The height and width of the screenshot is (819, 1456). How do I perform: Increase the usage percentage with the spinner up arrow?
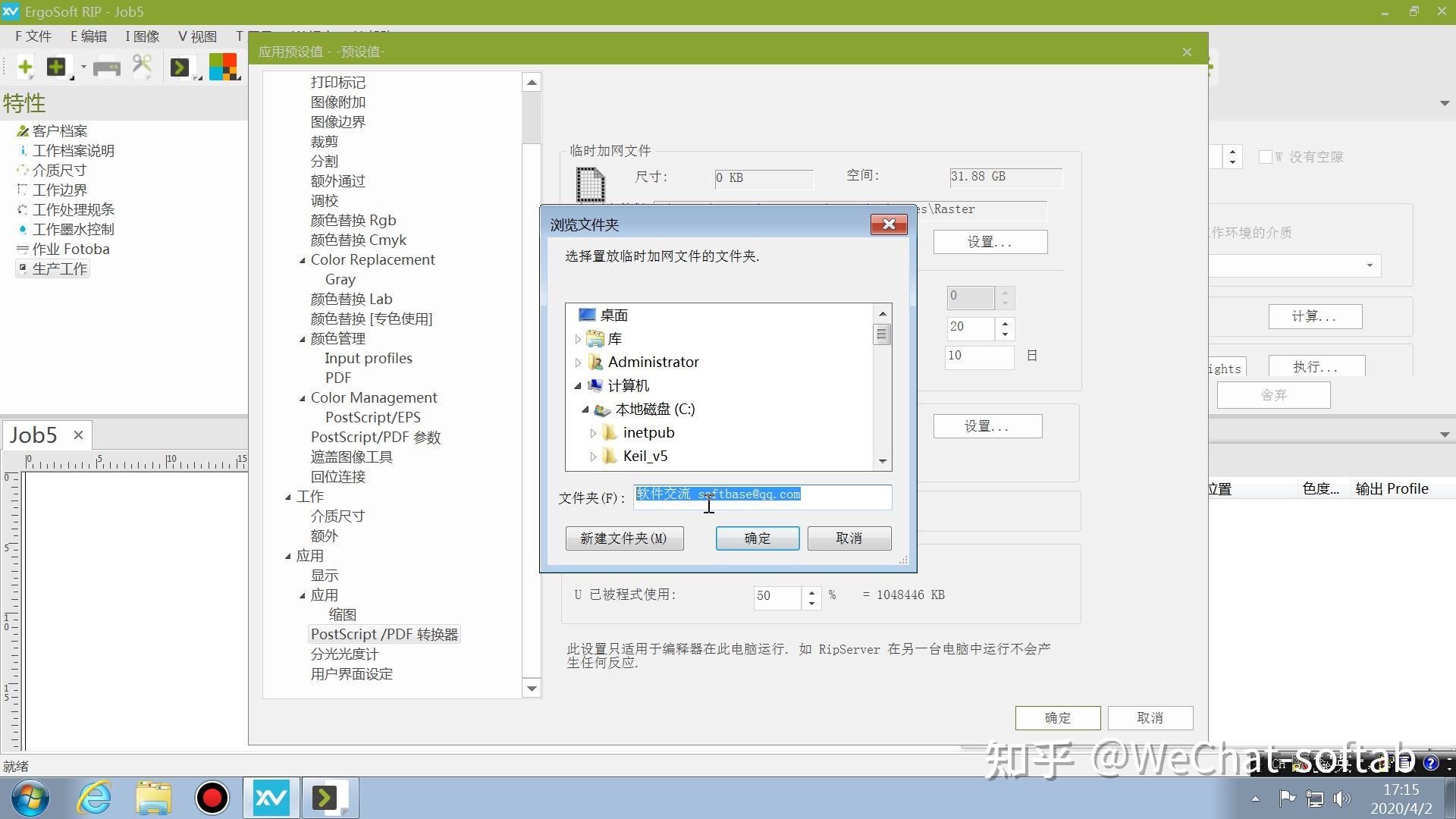tap(811, 591)
